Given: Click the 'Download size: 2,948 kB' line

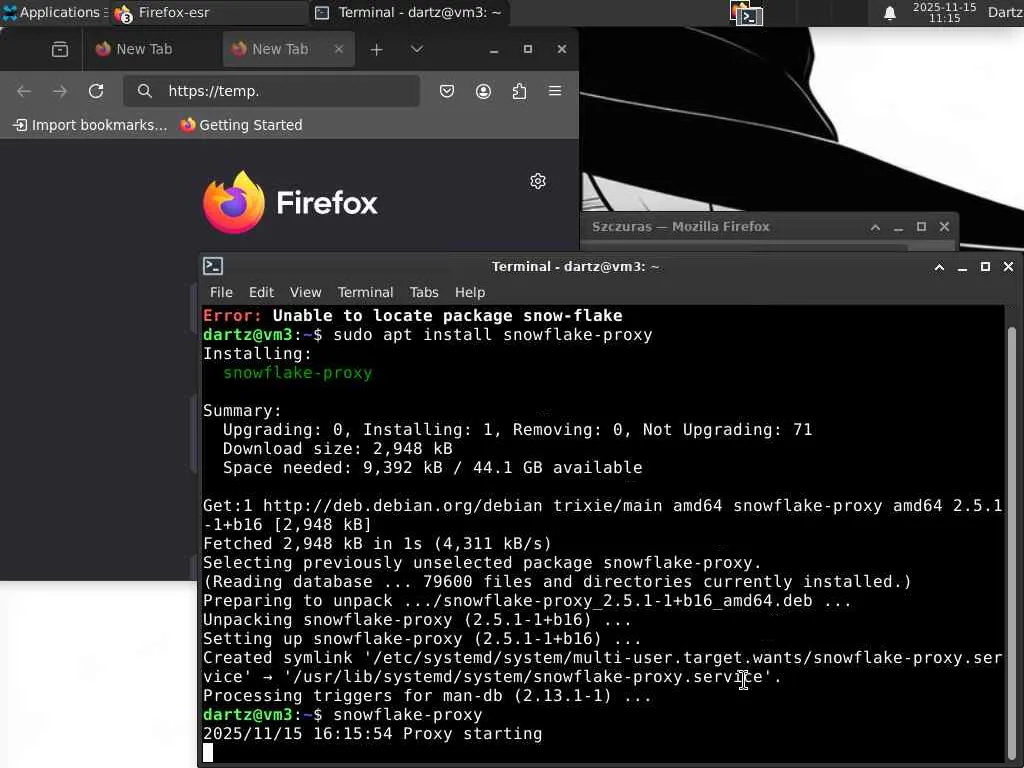Looking at the screenshot, I should point(338,449).
